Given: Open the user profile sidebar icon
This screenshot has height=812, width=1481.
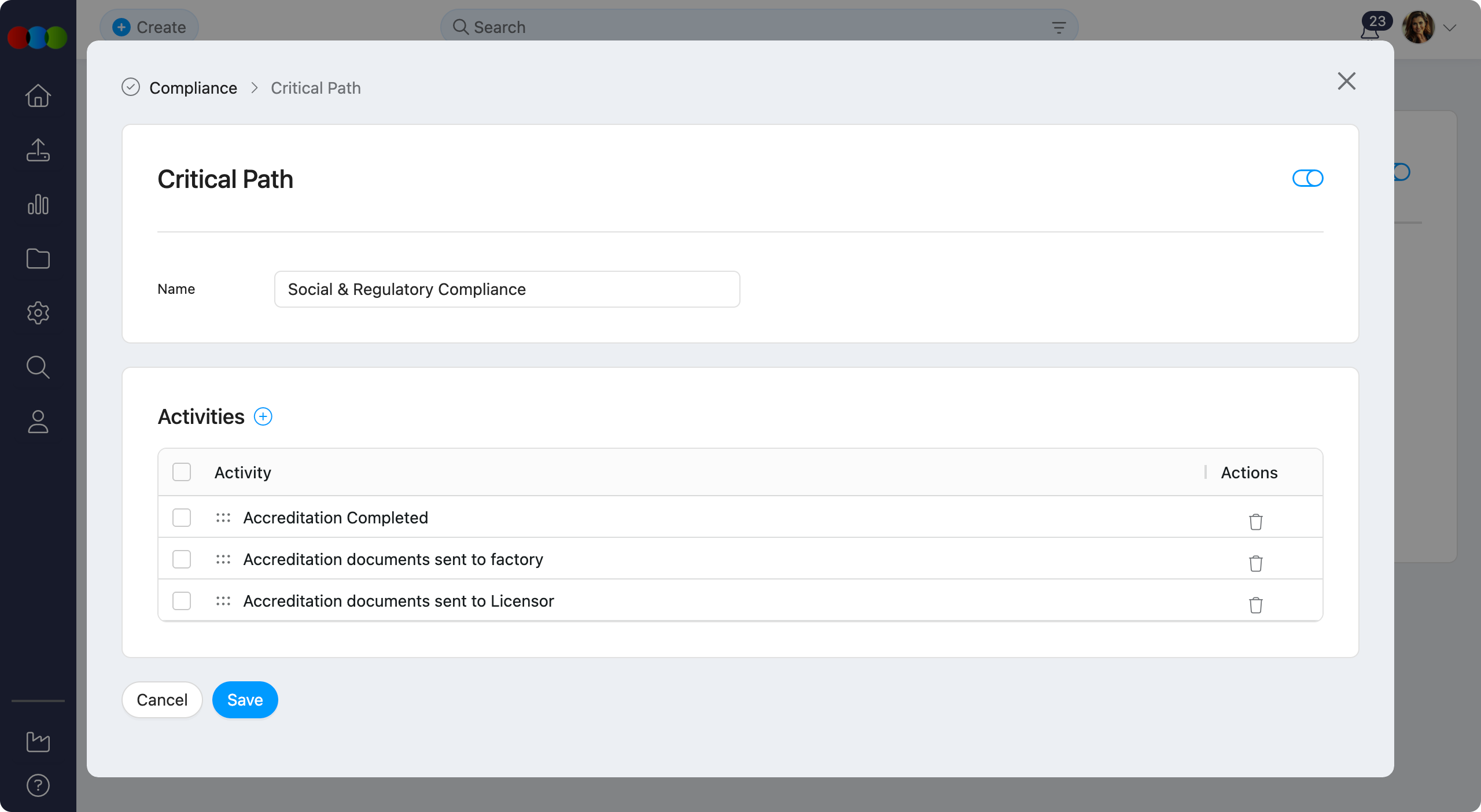Looking at the screenshot, I should [38, 422].
